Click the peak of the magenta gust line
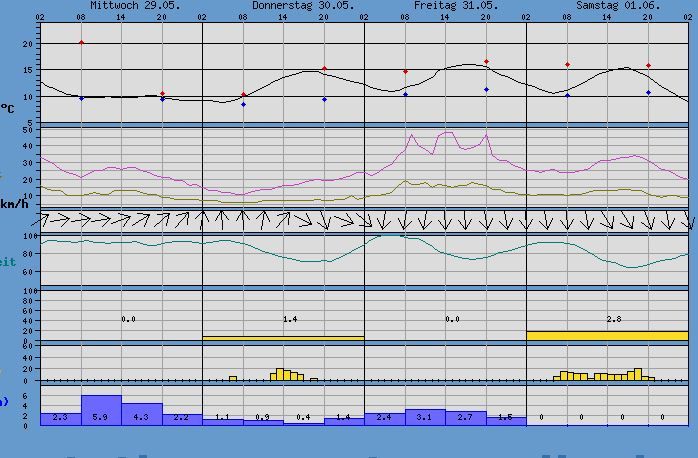 click(x=447, y=132)
